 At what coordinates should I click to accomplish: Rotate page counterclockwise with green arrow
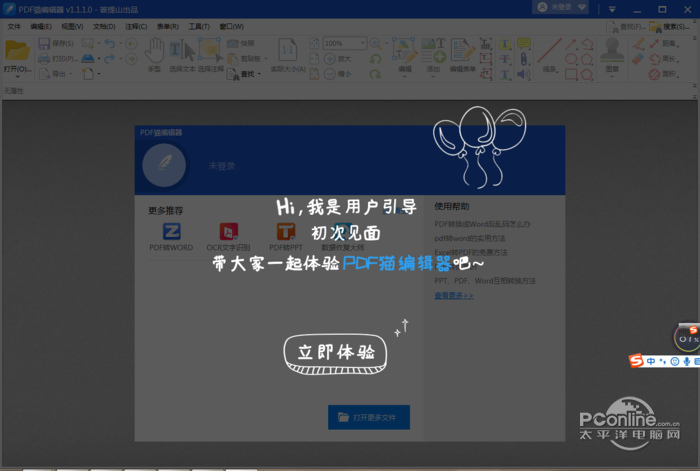click(375, 58)
